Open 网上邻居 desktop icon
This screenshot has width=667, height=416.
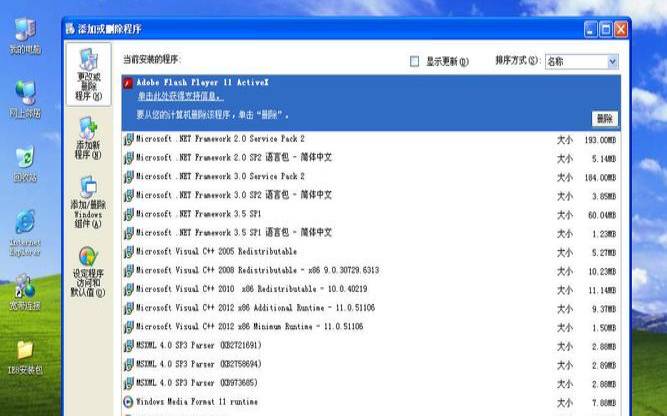(25, 99)
